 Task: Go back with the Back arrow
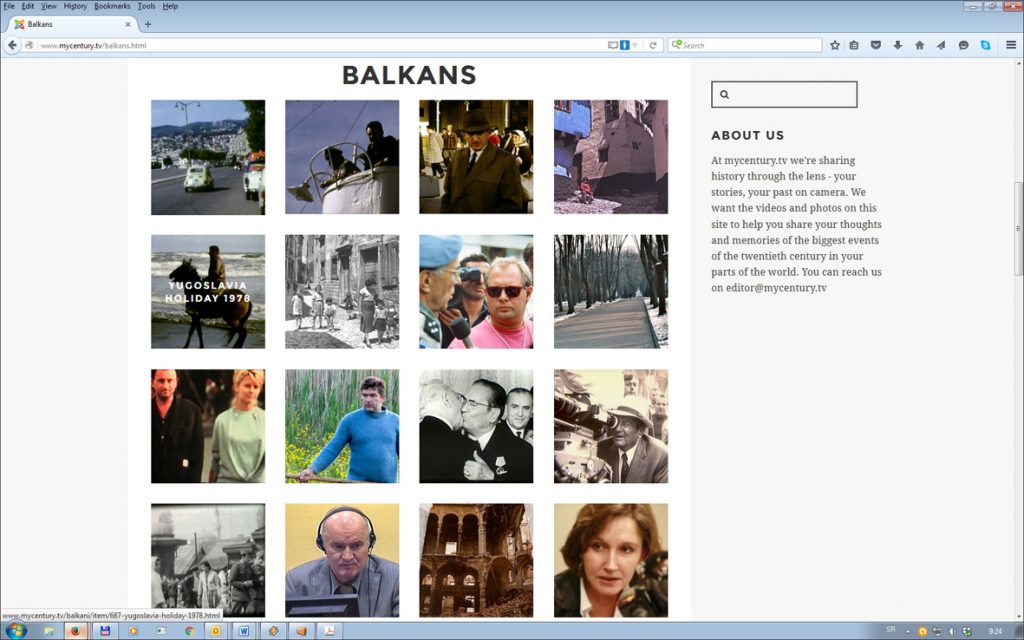(13, 45)
